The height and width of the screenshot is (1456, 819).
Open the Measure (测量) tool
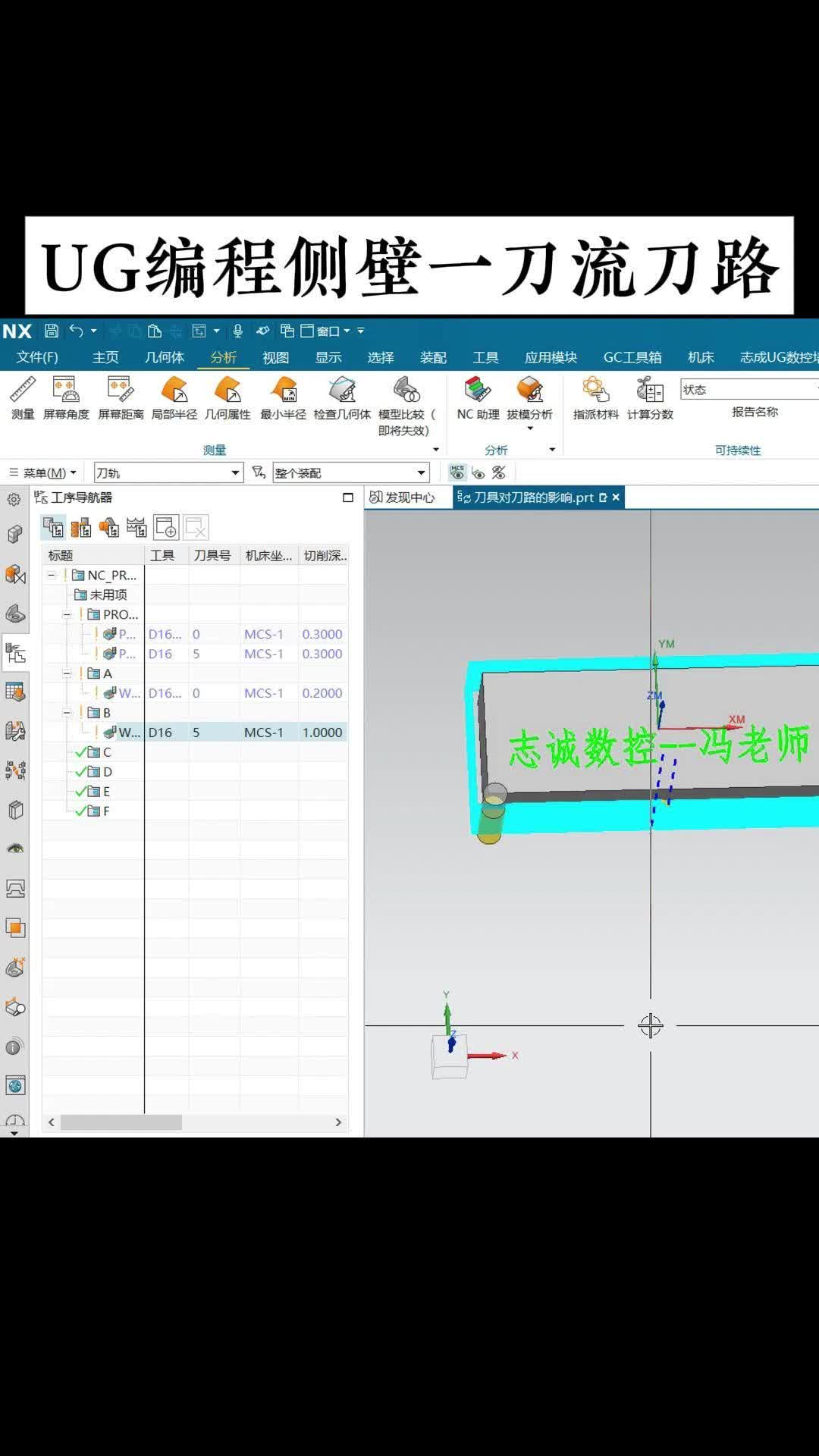(x=23, y=398)
